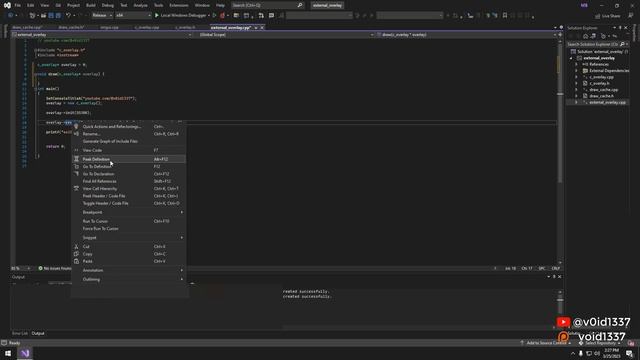Switch to c_overlay.cpp tab
Image resolution: width=640 pixels, height=360 pixels.
point(147,27)
